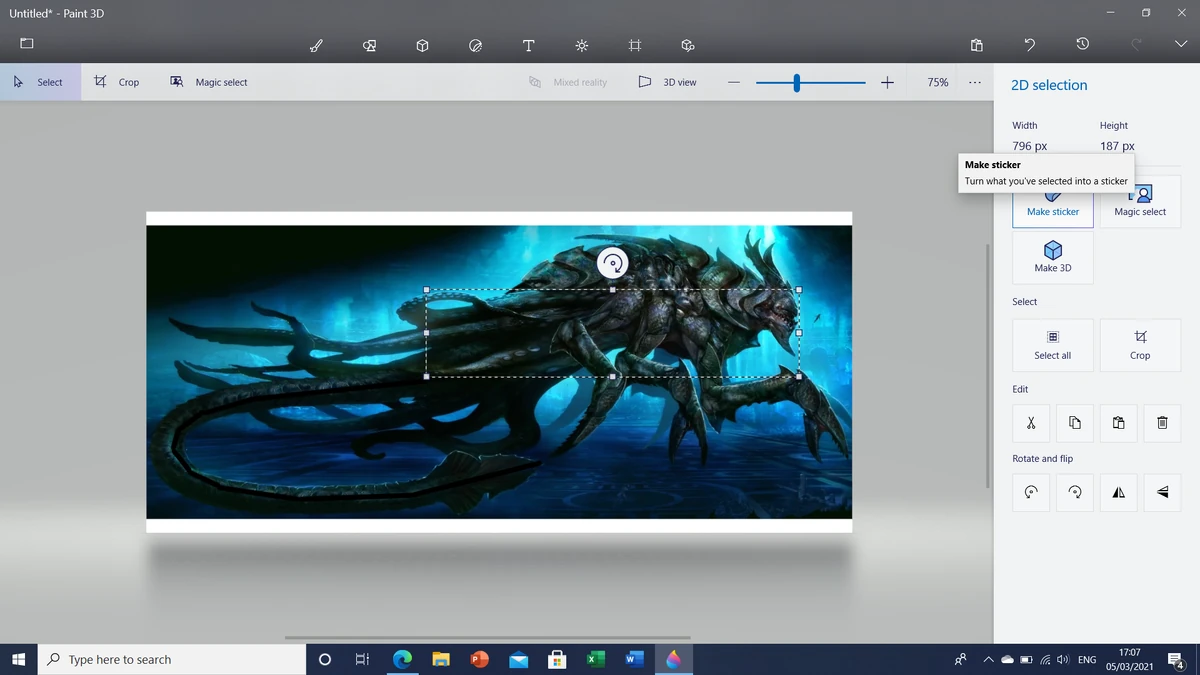Open File Explorer from taskbar
Viewport: 1200px width, 675px height.
point(441,659)
